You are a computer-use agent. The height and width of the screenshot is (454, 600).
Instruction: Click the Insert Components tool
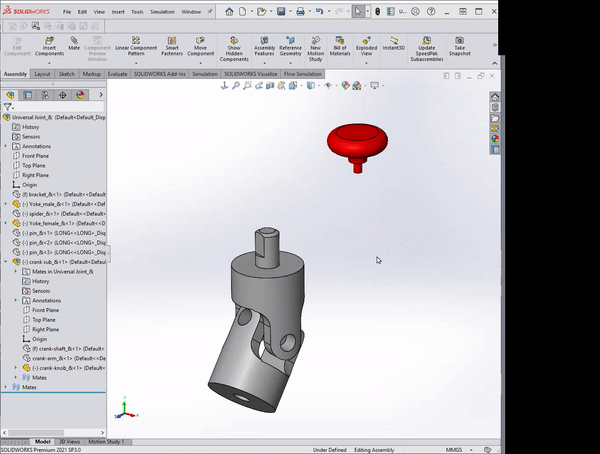point(51,48)
